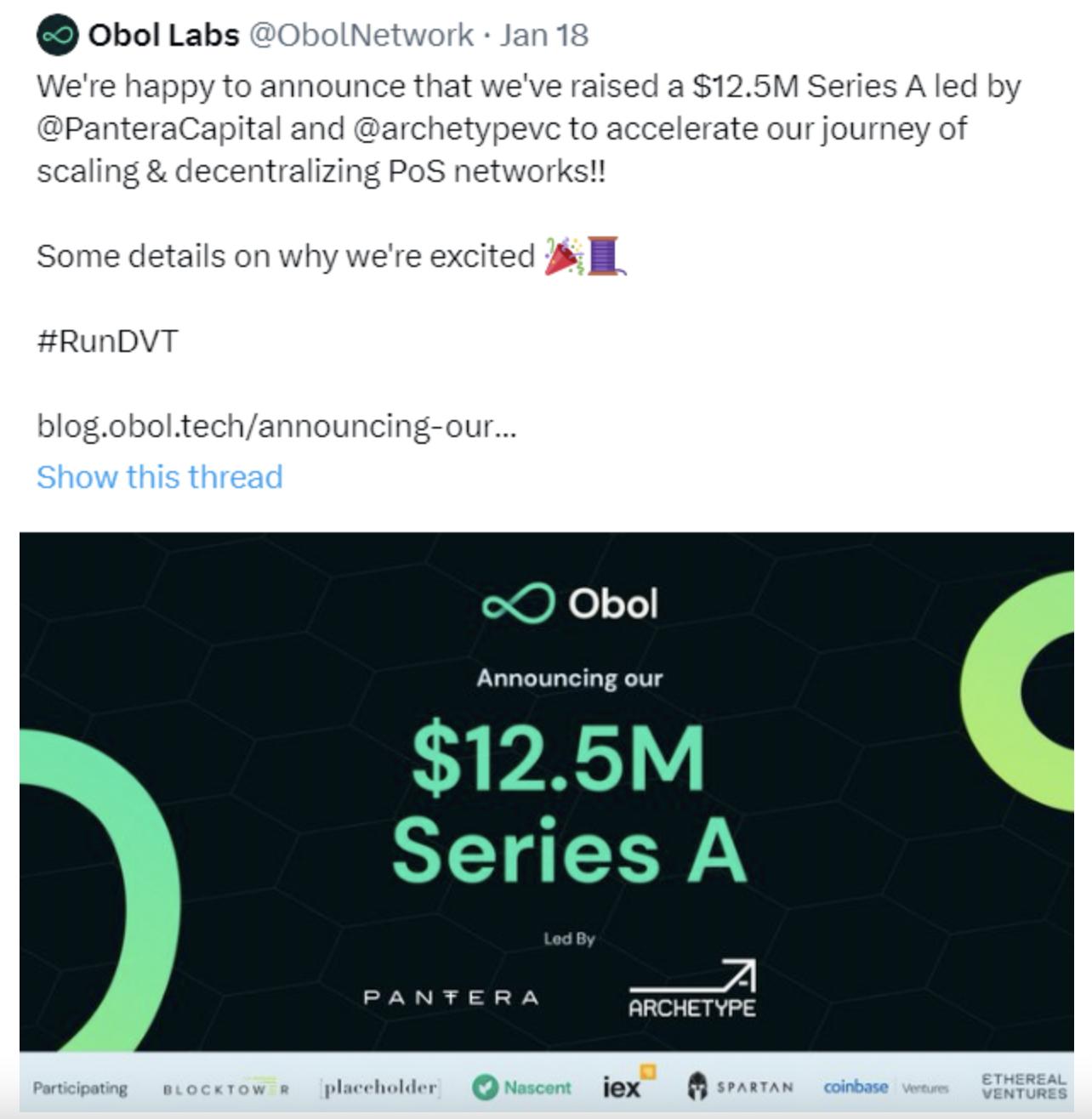
Task: Click the BlockTower logo
Action: (x=225, y=1088)
